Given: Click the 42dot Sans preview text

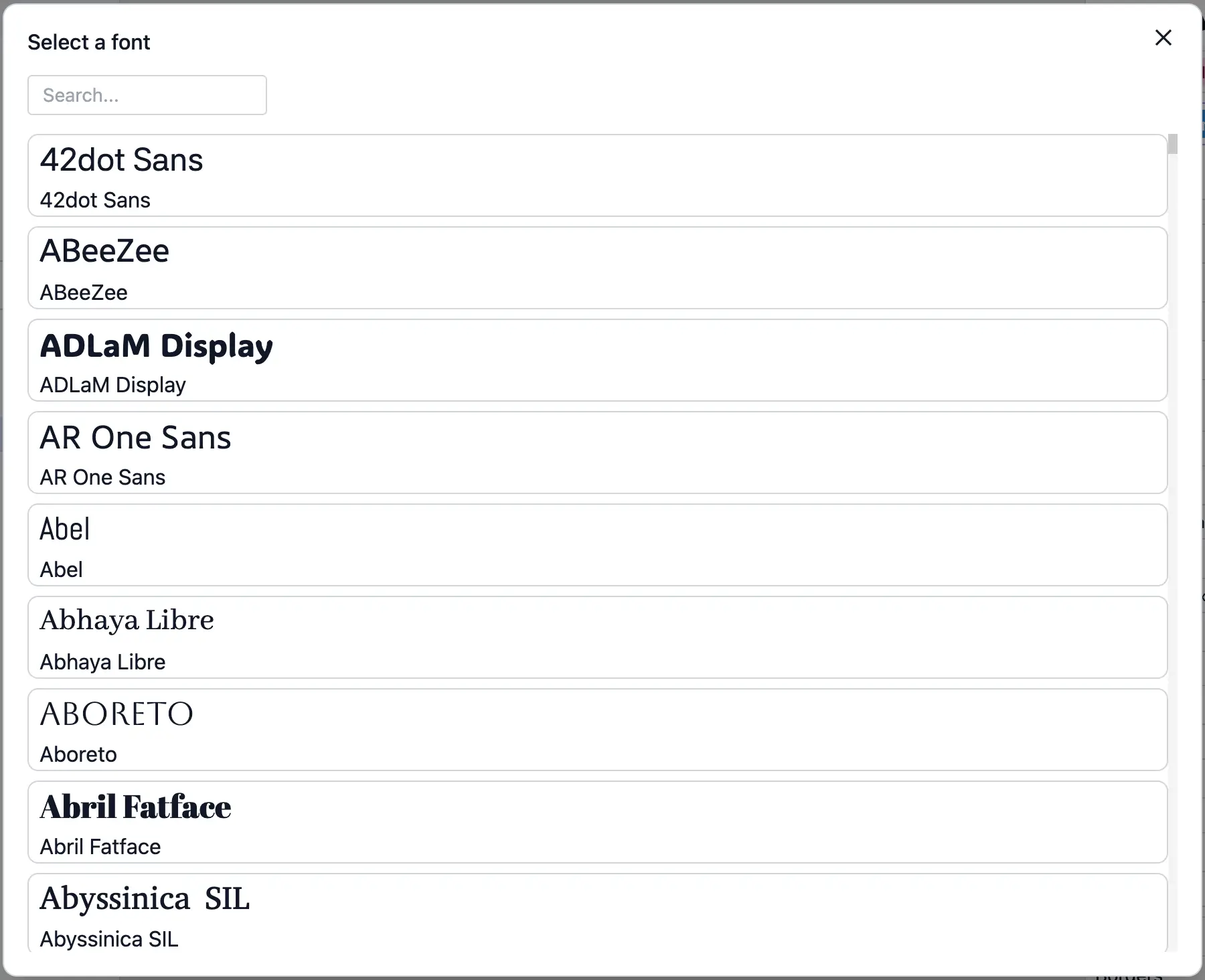Looking at the screenshot, I should 121,159.
